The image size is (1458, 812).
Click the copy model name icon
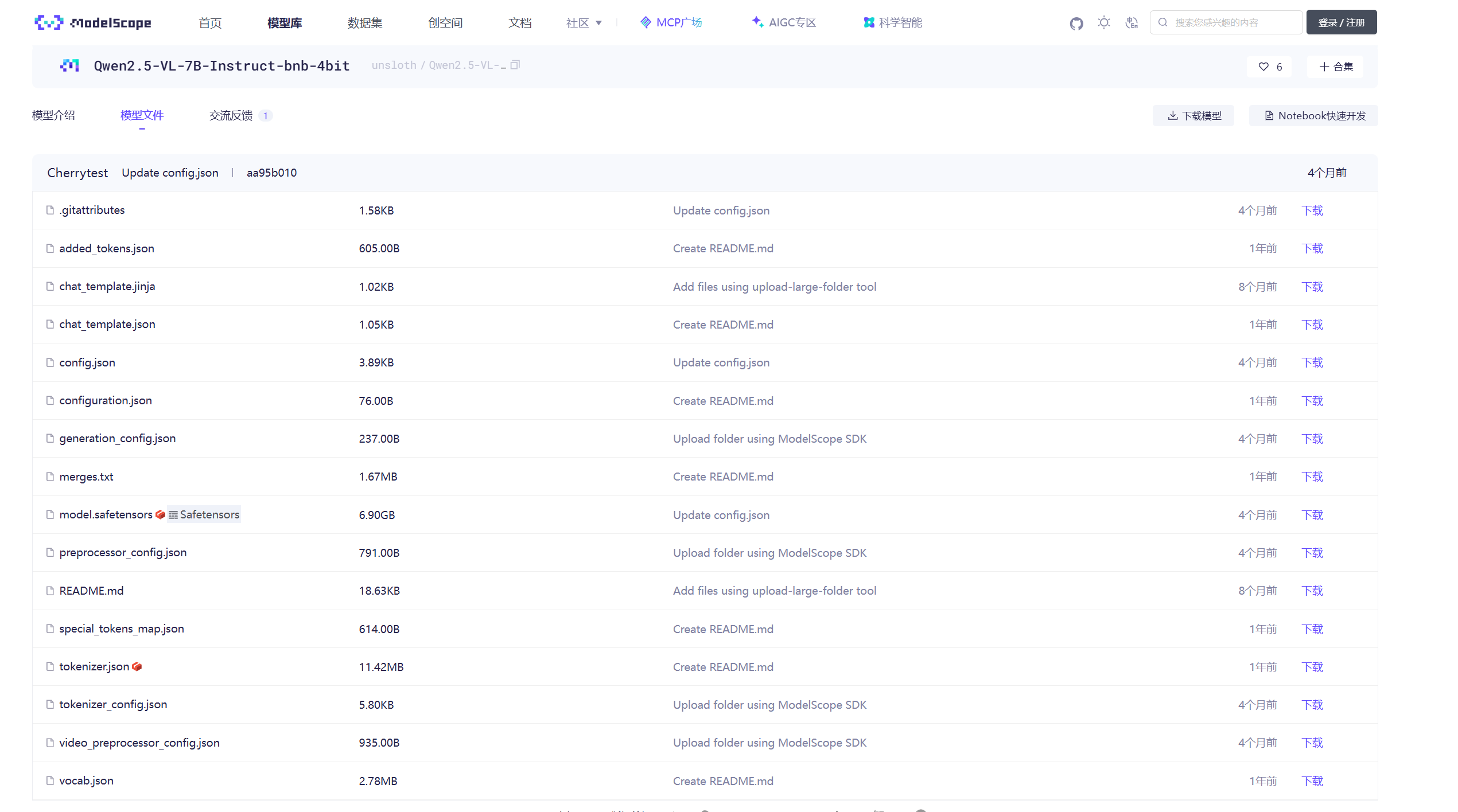pos(515,65)
